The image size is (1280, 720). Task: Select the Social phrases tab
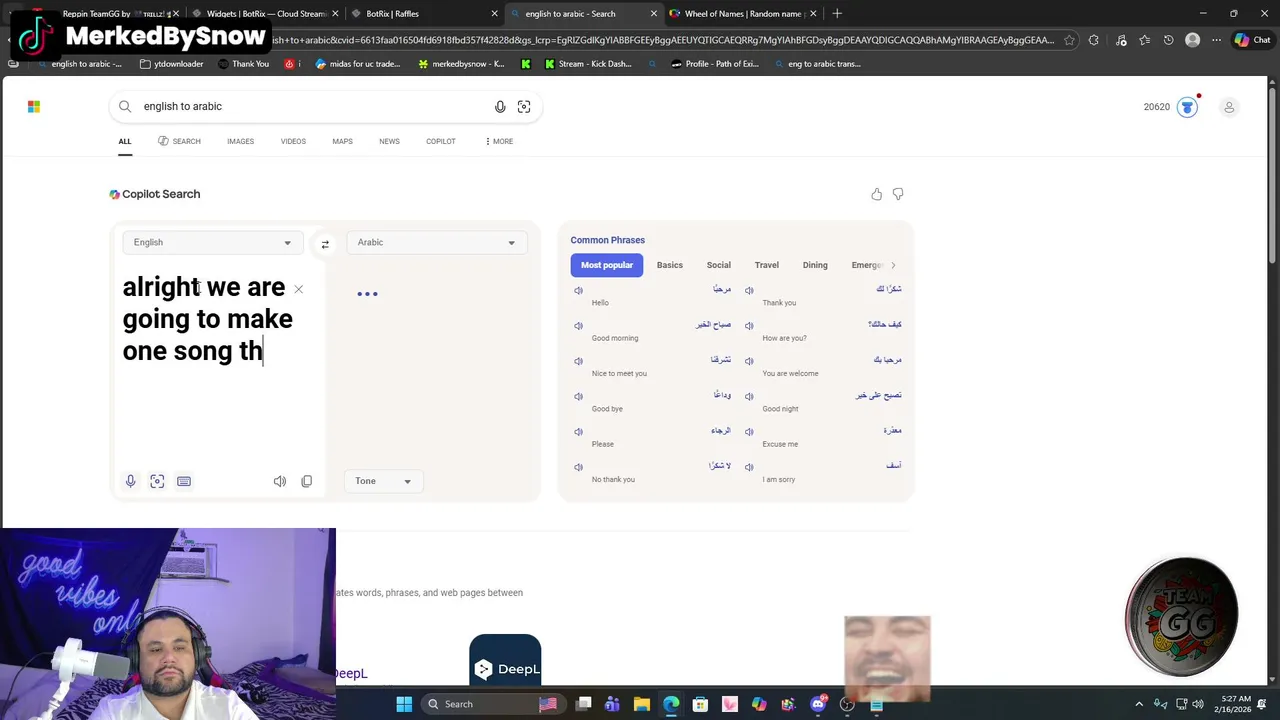[x=719, y=265]
